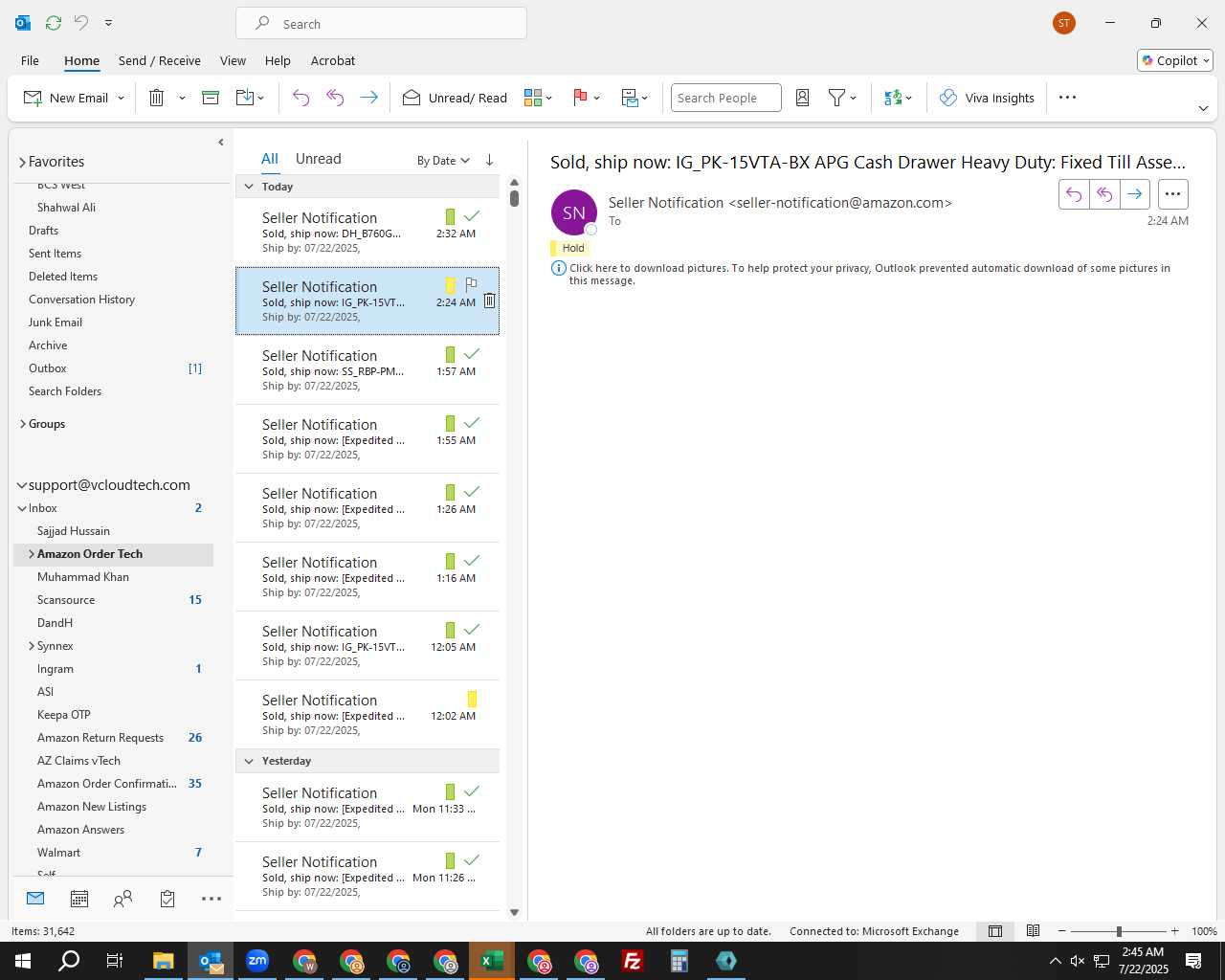1225x980 pixels.
Task: Click the ribbon Reply arrow icon
Action: coord(301,98)
